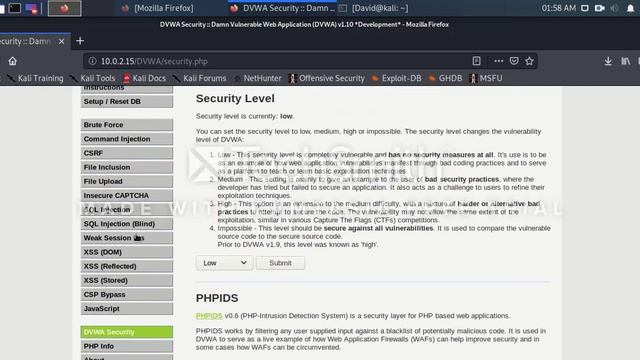The height and width of the screenshot is (360, 640).
Task: Open Setup / Reset DB menu item
Action: click(x=127, y=101)
